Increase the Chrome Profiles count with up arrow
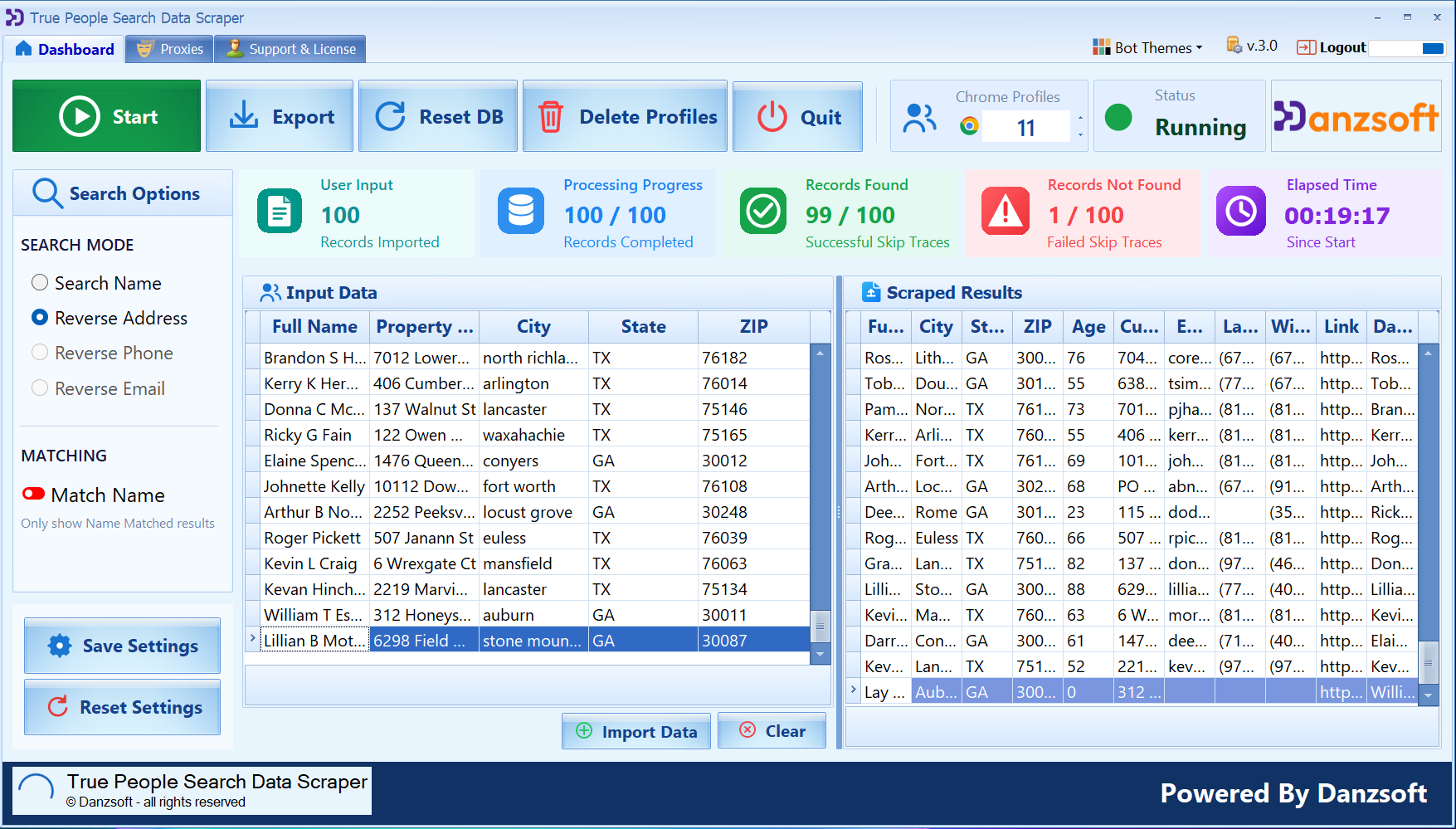The width and height of the screenshot is (1456, 829). [1080, 118]
